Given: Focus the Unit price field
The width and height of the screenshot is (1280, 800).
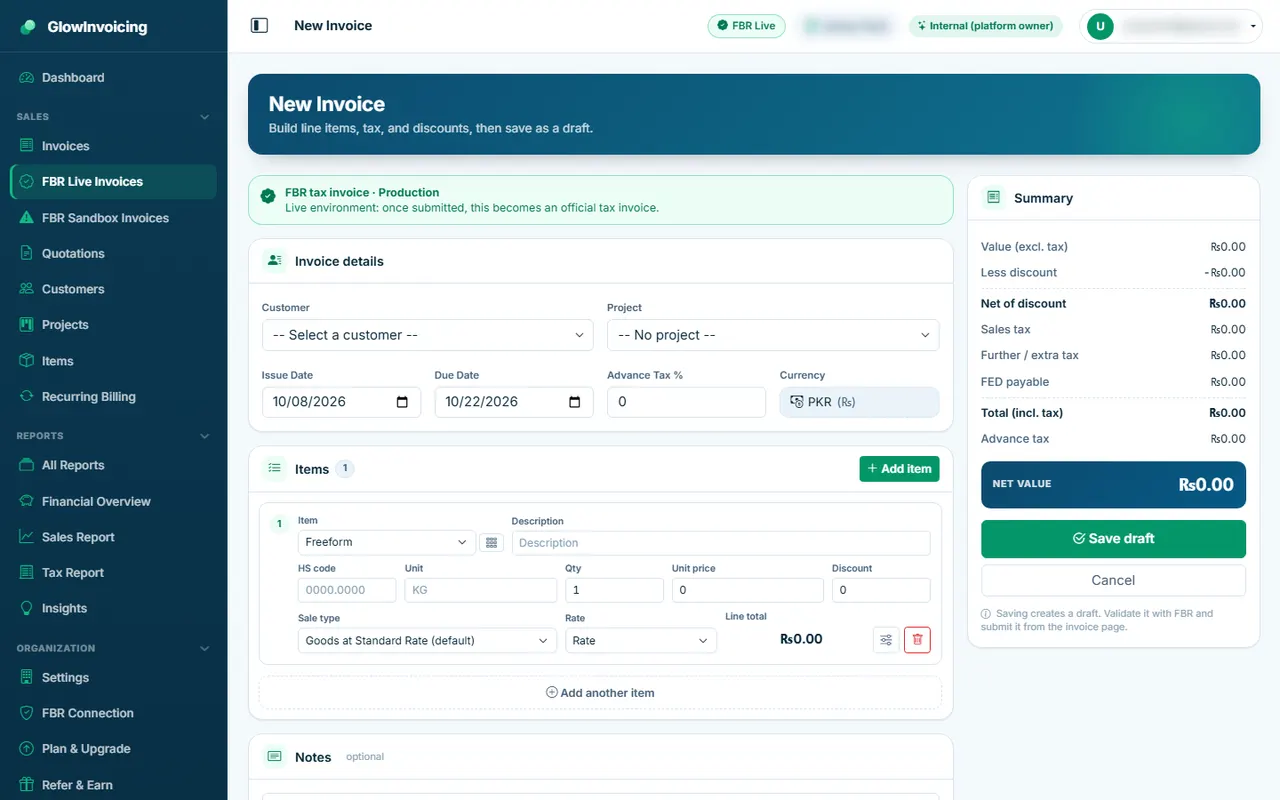Looking at the screenshot, I should point(747,590).
